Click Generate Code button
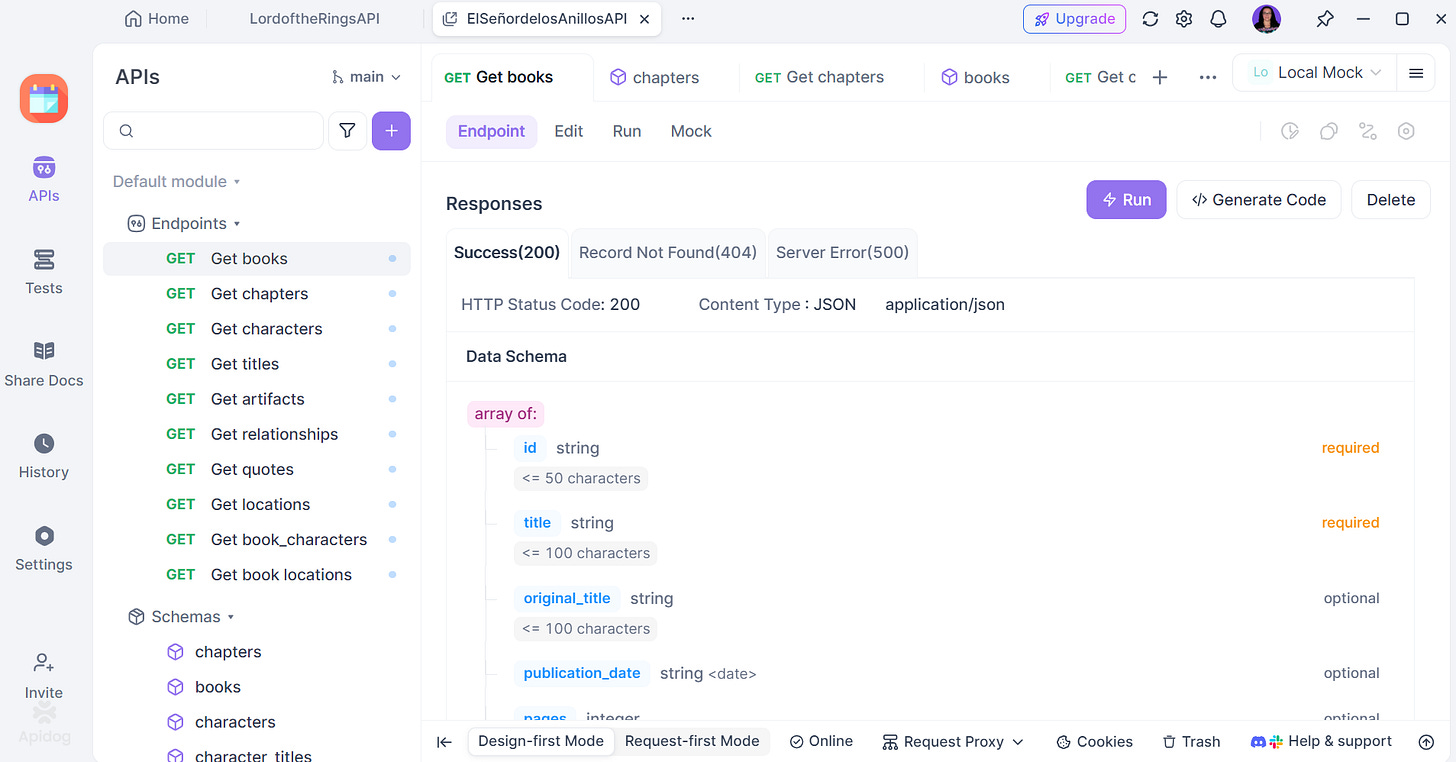 (x=1259, y=200)
